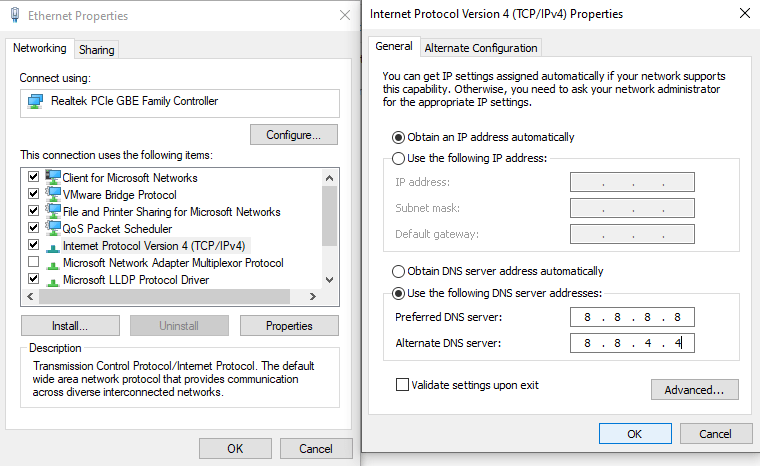The width and height of the screenshot is (760, 466).
Task: Click the File and Printer Sharing icon
Action: point(52,212)
